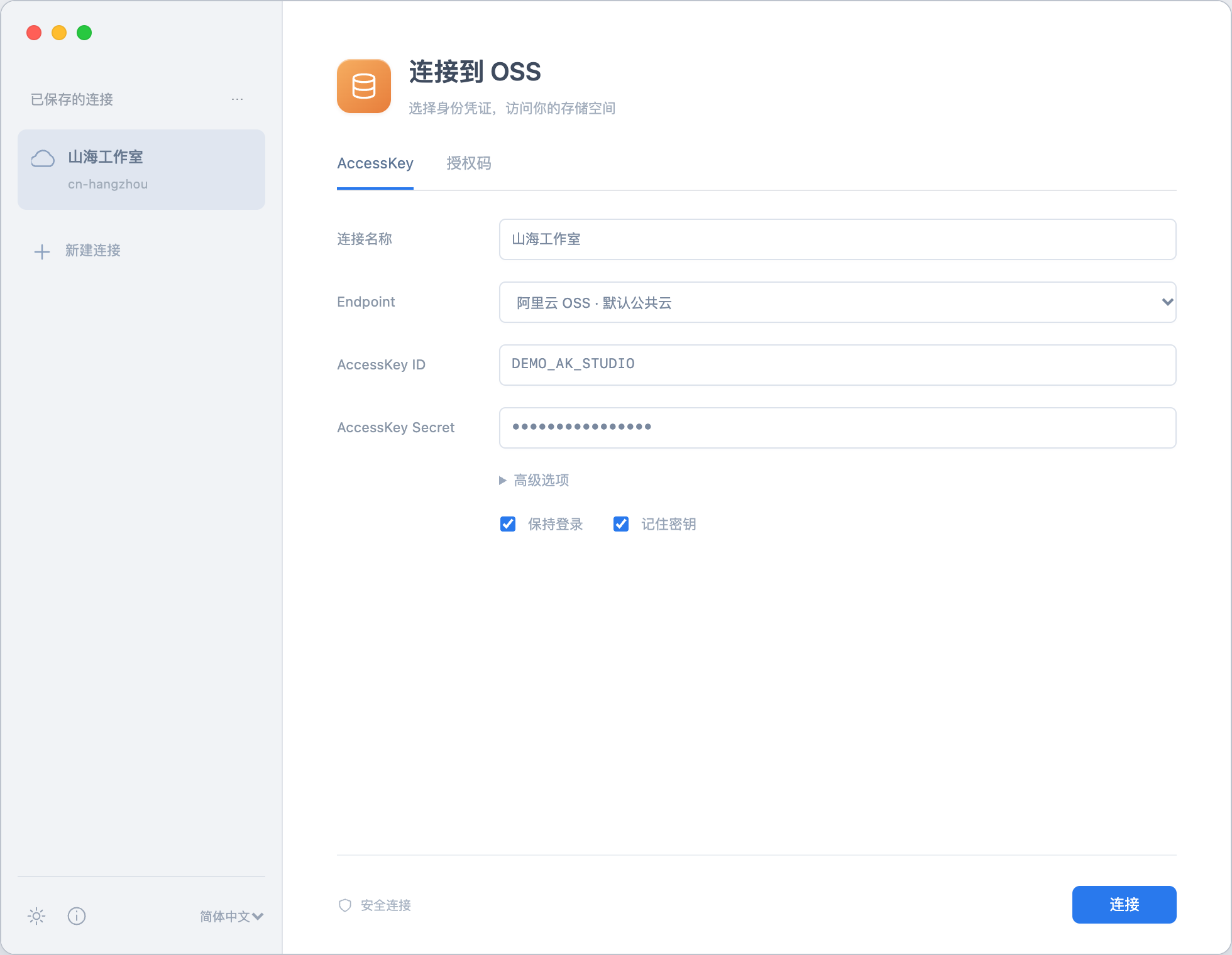Click the plus icon for 新建连接
The width and height of the screenshot is (1232, 955).
click(x=42, y=251)
